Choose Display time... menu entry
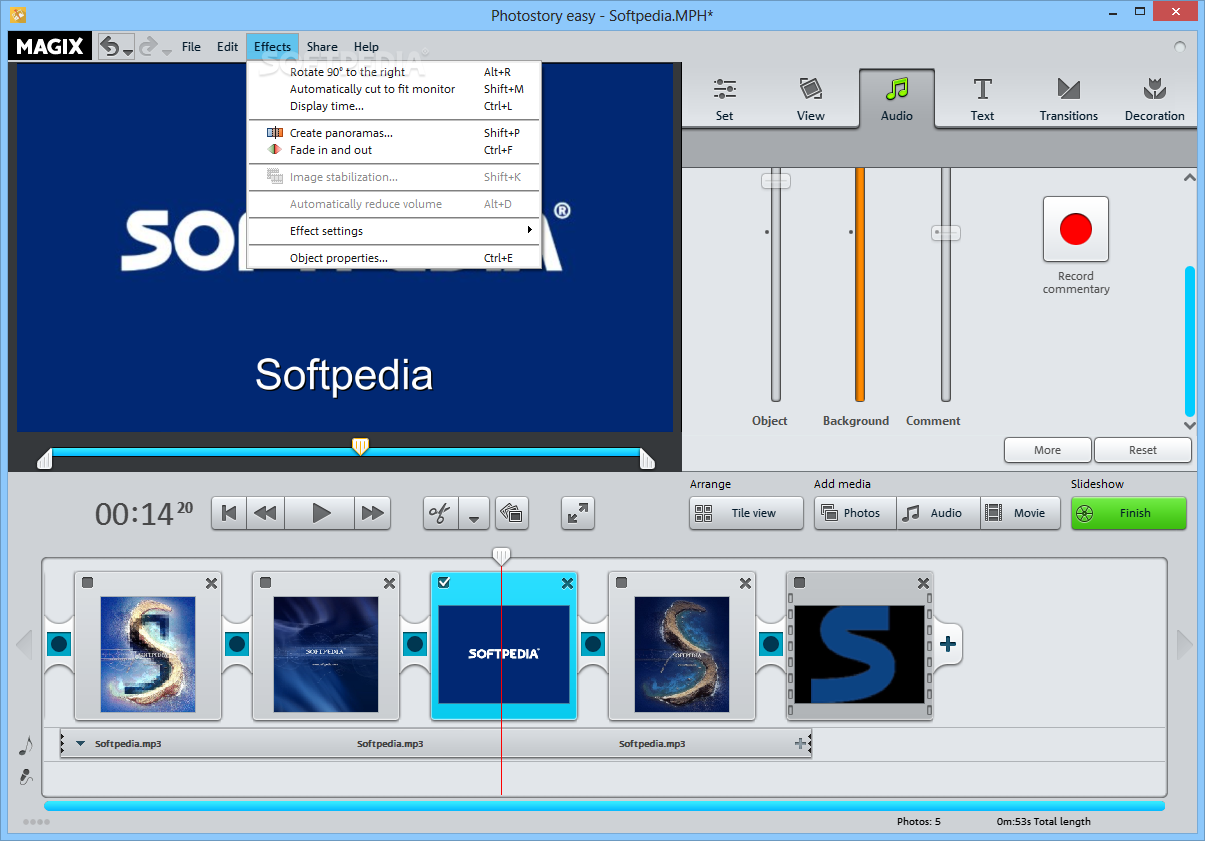Screen dimensions: 1205x841 point(394,106)
